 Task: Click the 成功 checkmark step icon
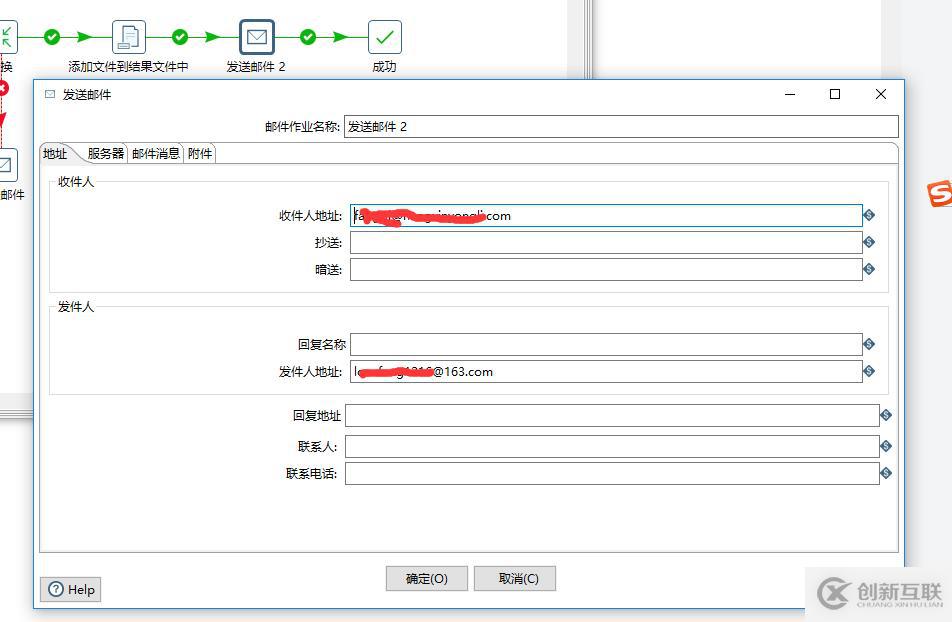coord(384,37)
